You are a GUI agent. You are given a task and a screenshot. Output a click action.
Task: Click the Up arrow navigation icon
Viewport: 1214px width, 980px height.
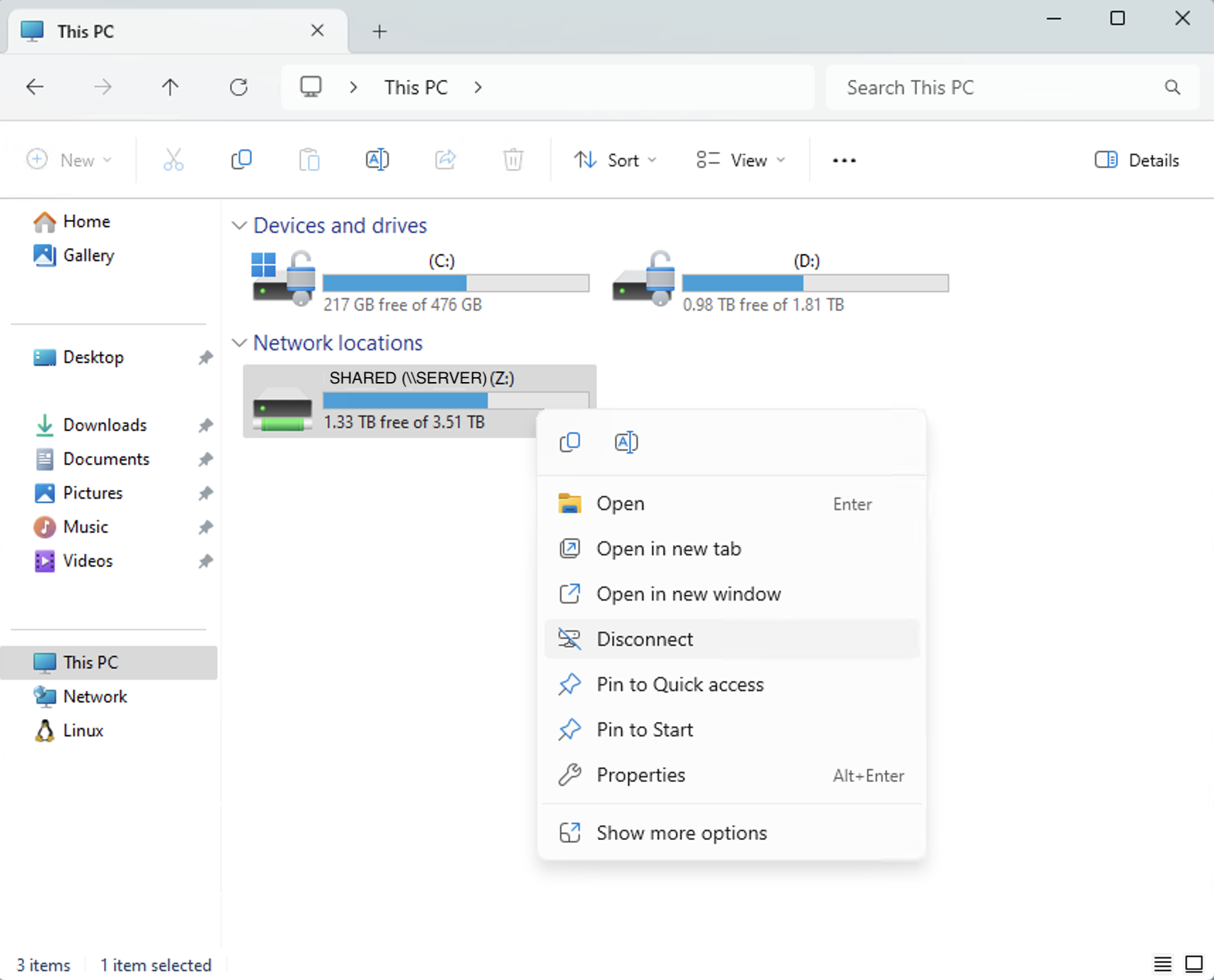pos(171,87)
